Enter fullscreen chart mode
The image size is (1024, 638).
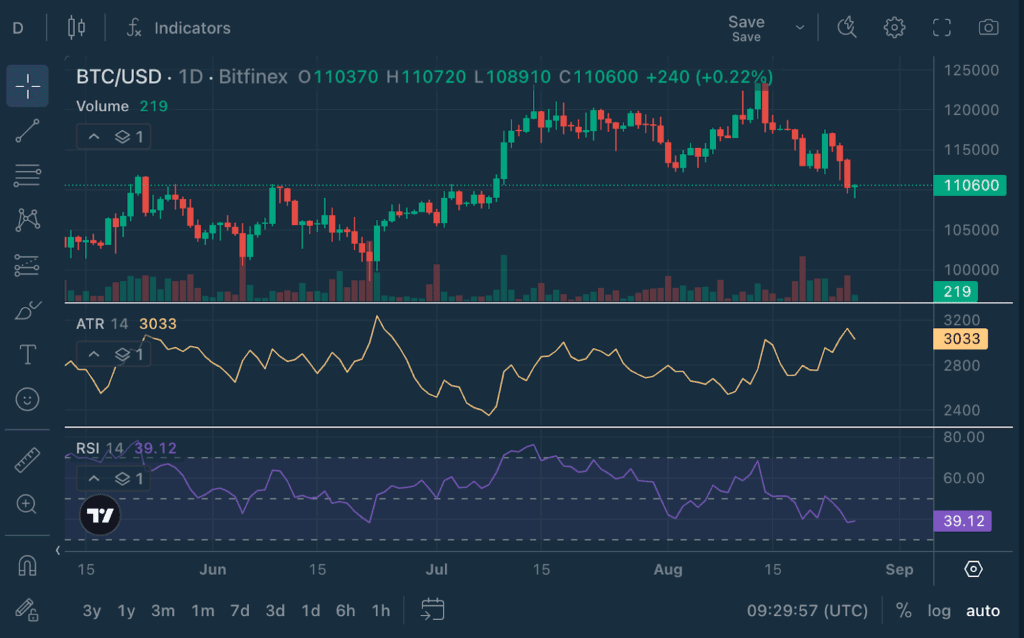pyautogui.click(x=941, y=27)
